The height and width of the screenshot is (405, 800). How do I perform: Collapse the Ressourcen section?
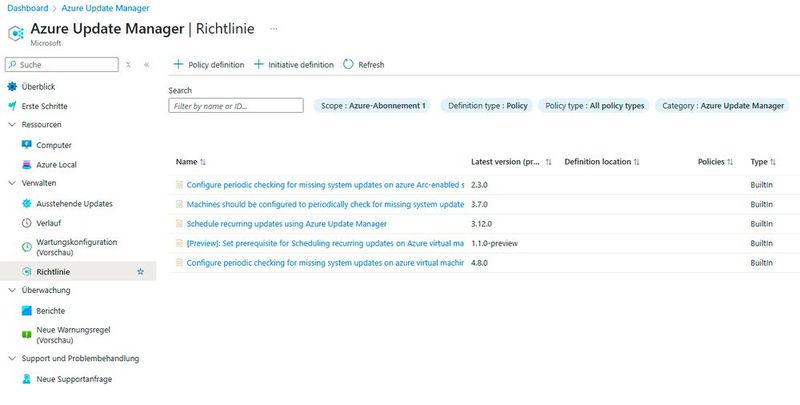tap(12, 124)
